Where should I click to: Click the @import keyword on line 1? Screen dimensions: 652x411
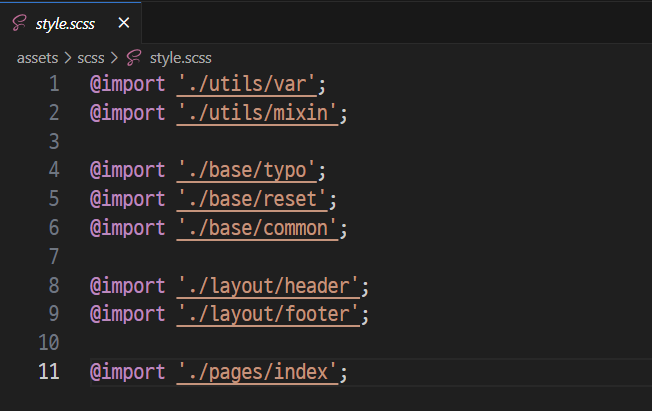pyautogui.click(x=128, y=84)
